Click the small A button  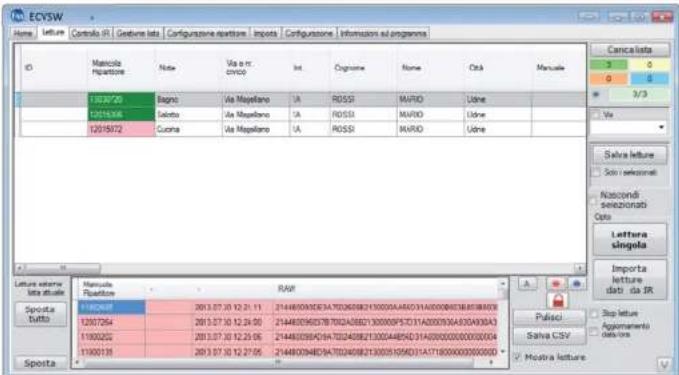pyautogui.click(x=527, y=284)
